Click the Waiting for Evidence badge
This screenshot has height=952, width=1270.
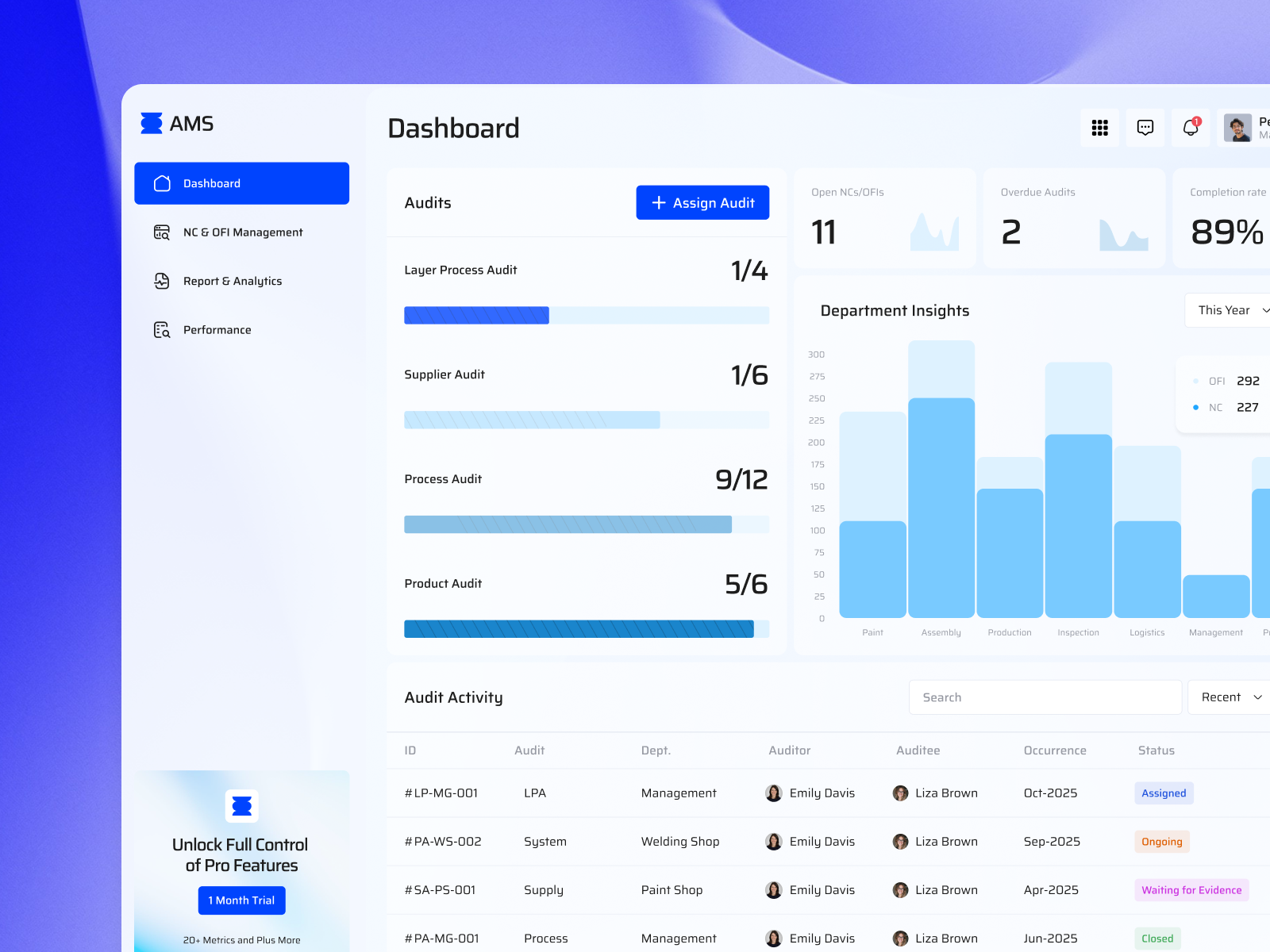(x=1191, y=890)
